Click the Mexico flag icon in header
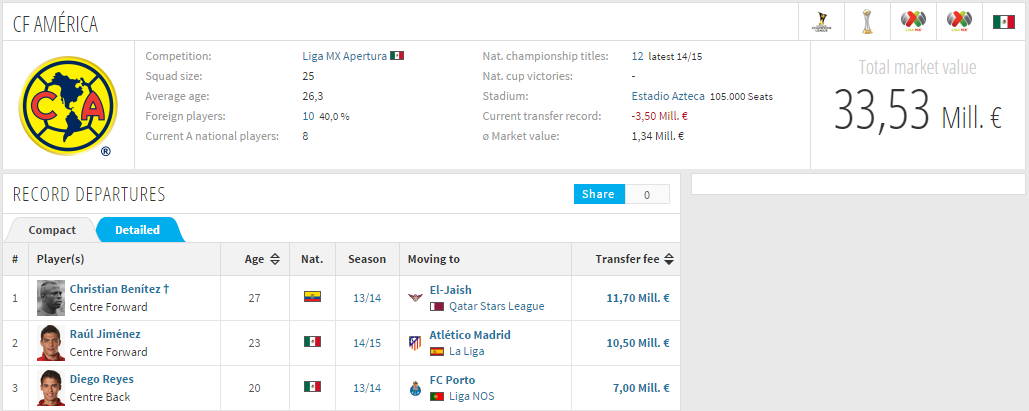1029x411 pixels. click(1004, 22)
